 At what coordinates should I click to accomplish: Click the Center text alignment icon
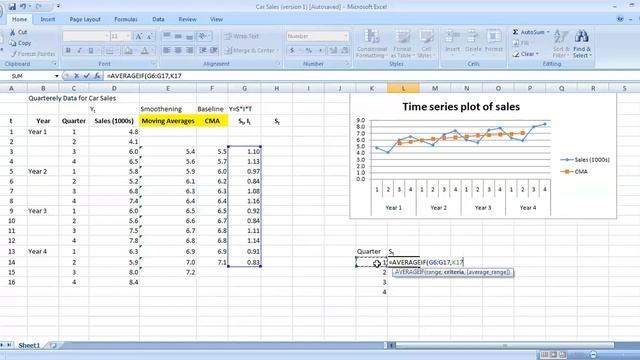(x=178, y=50)
